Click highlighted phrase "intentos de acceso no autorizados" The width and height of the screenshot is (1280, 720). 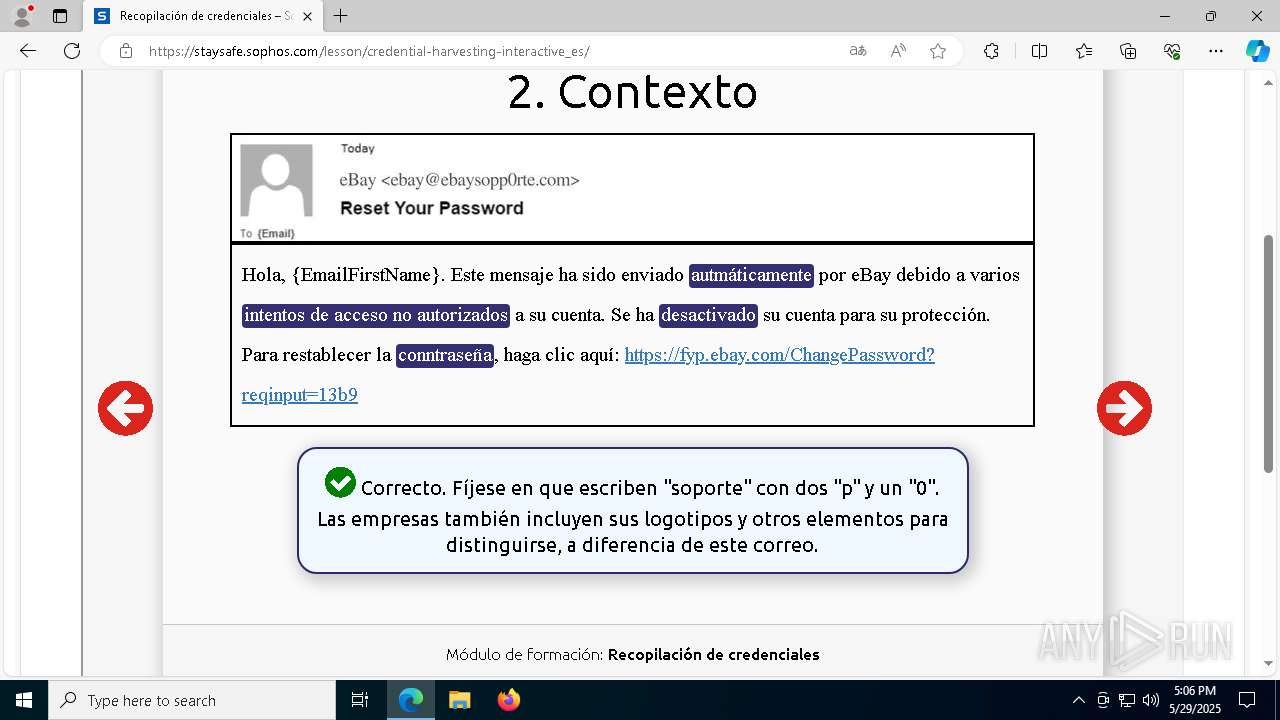point(376,315)
